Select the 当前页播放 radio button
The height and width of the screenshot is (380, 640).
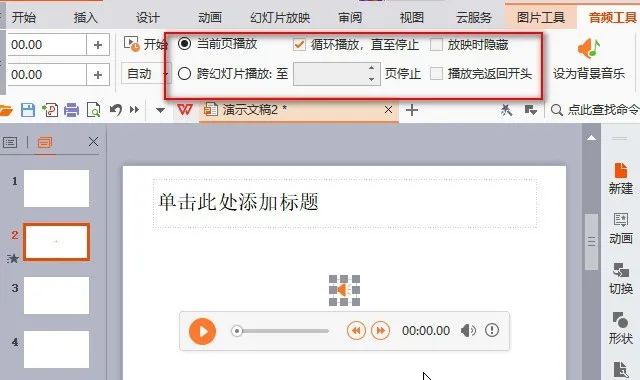tap(184, 43)
